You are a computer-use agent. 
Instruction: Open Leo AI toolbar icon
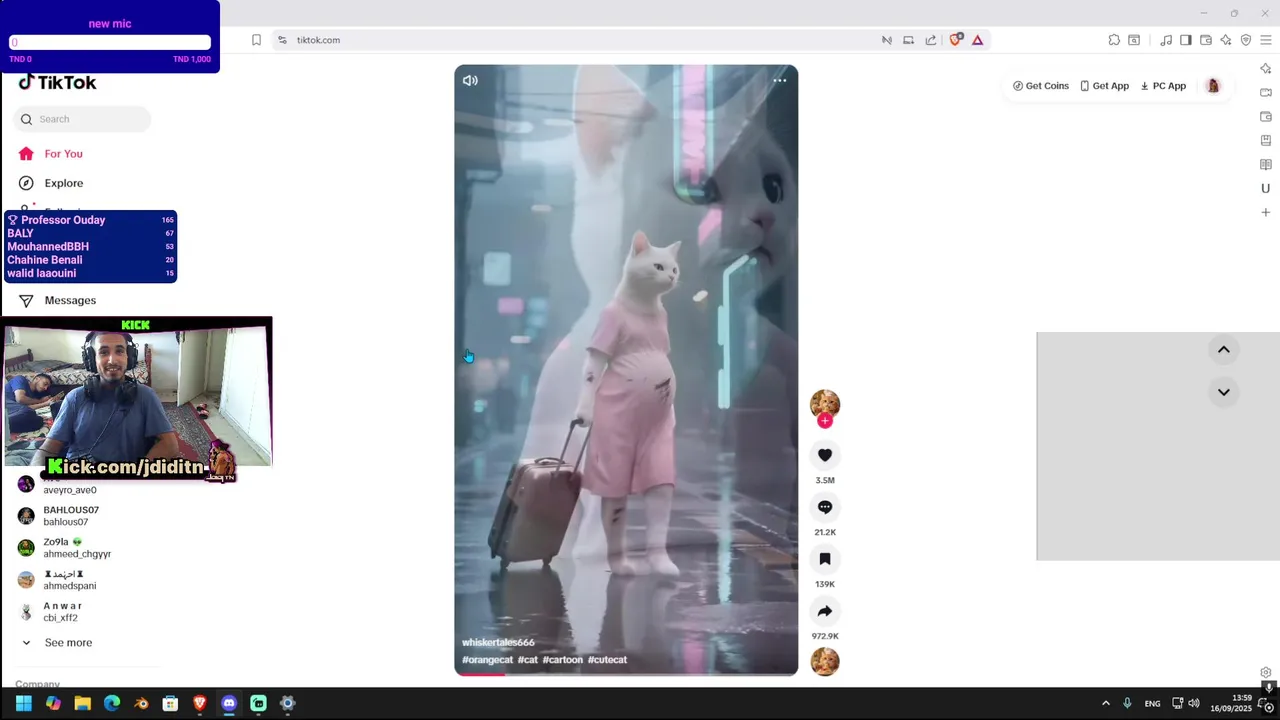tap(1226, 40)
